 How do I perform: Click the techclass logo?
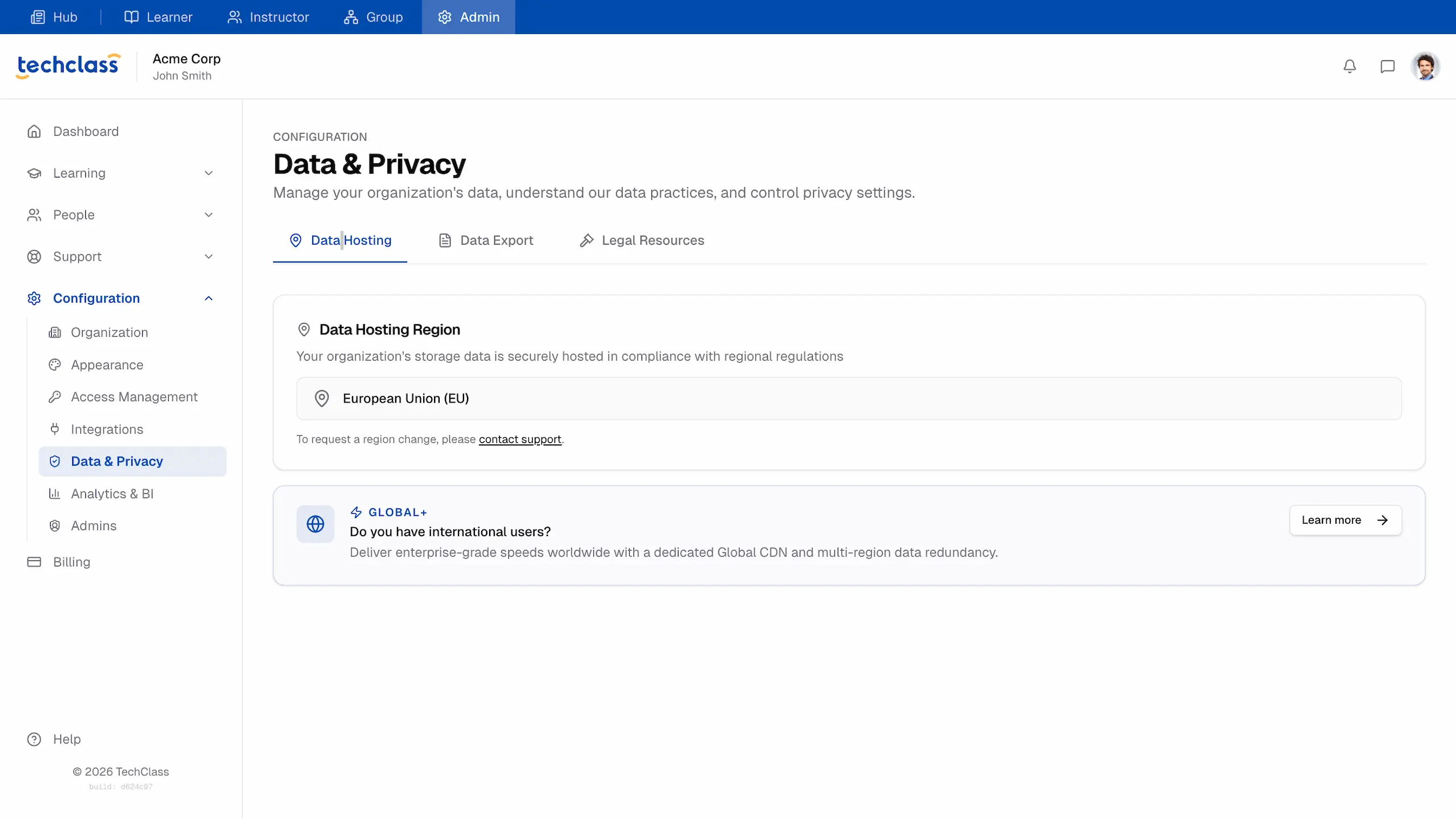(68, 65)
